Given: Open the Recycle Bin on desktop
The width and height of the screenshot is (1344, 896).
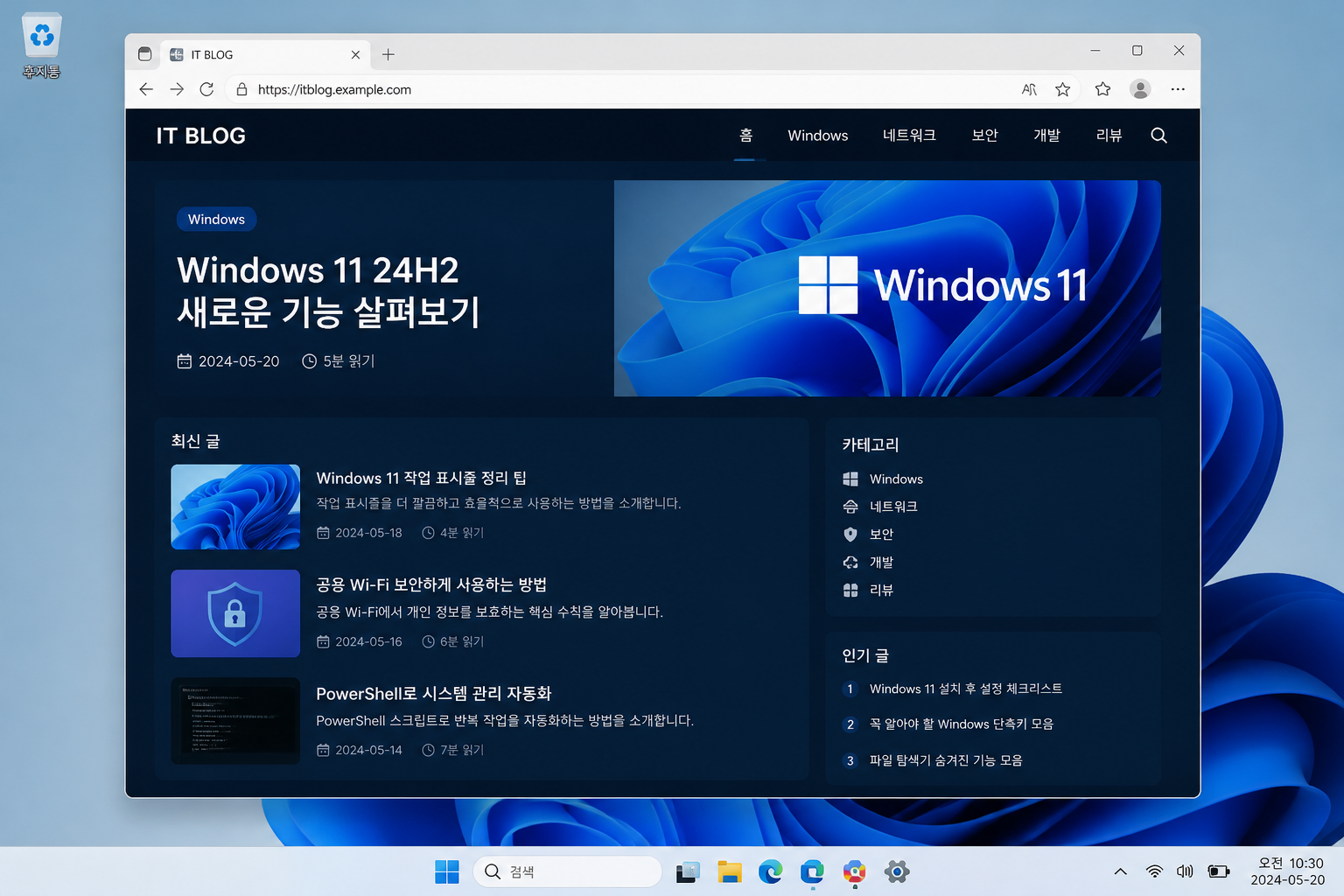Looking at the screenshot, I should [41, 45].
